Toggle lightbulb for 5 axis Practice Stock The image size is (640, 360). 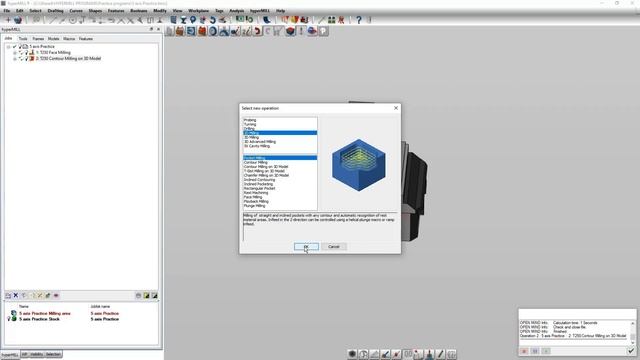(x=9, y=319)
